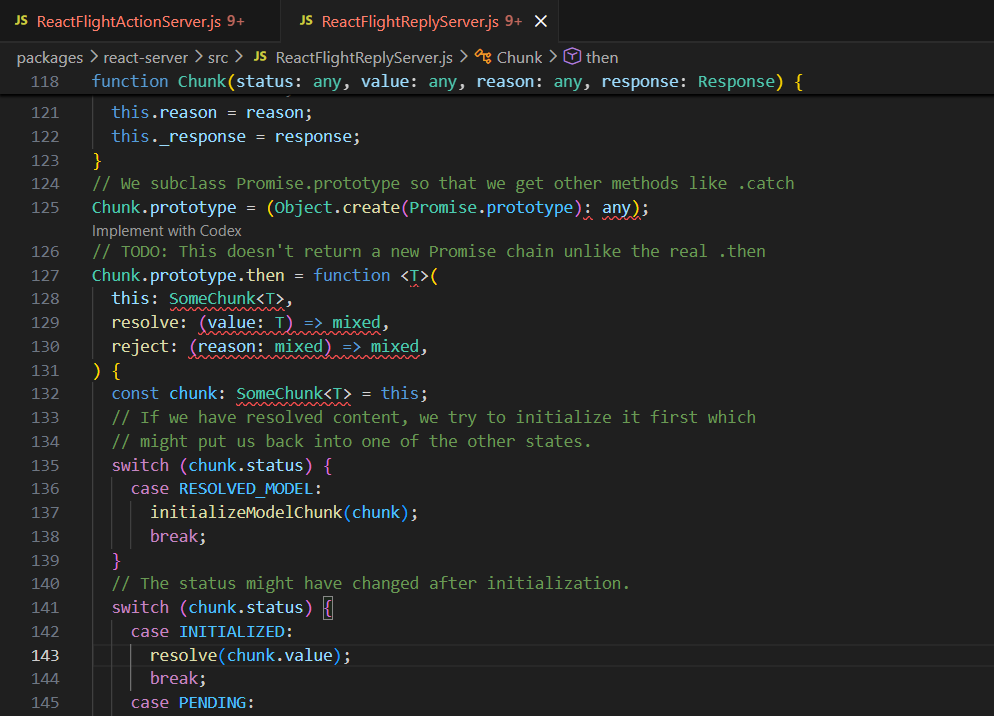This screenshot has width=994, height=716.
Task: Click the JS icon on ReactFlightActionServer.js tab
Action: point(21,21)
